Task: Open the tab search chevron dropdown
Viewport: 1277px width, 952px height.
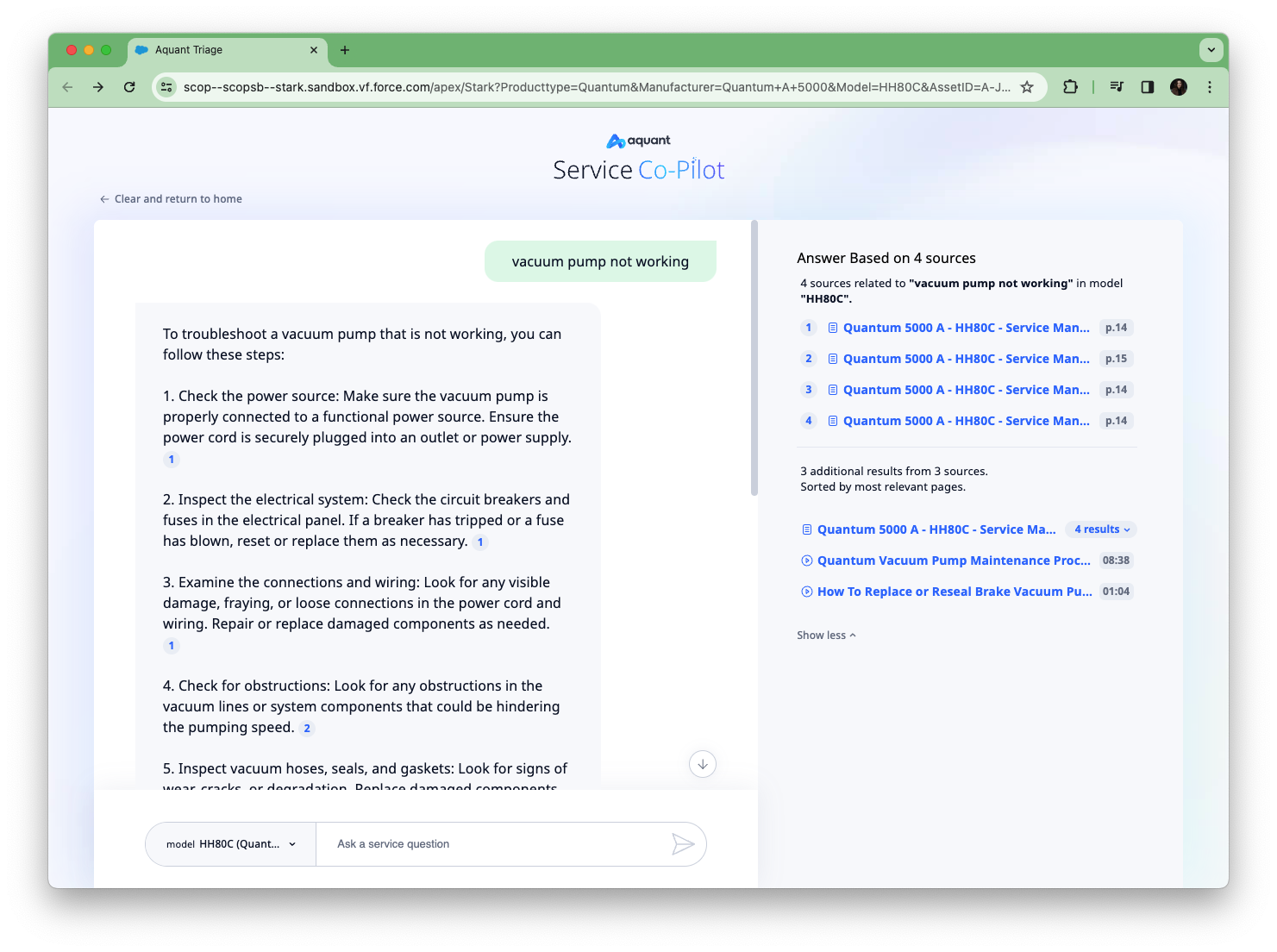Action: click(1211, 50)
